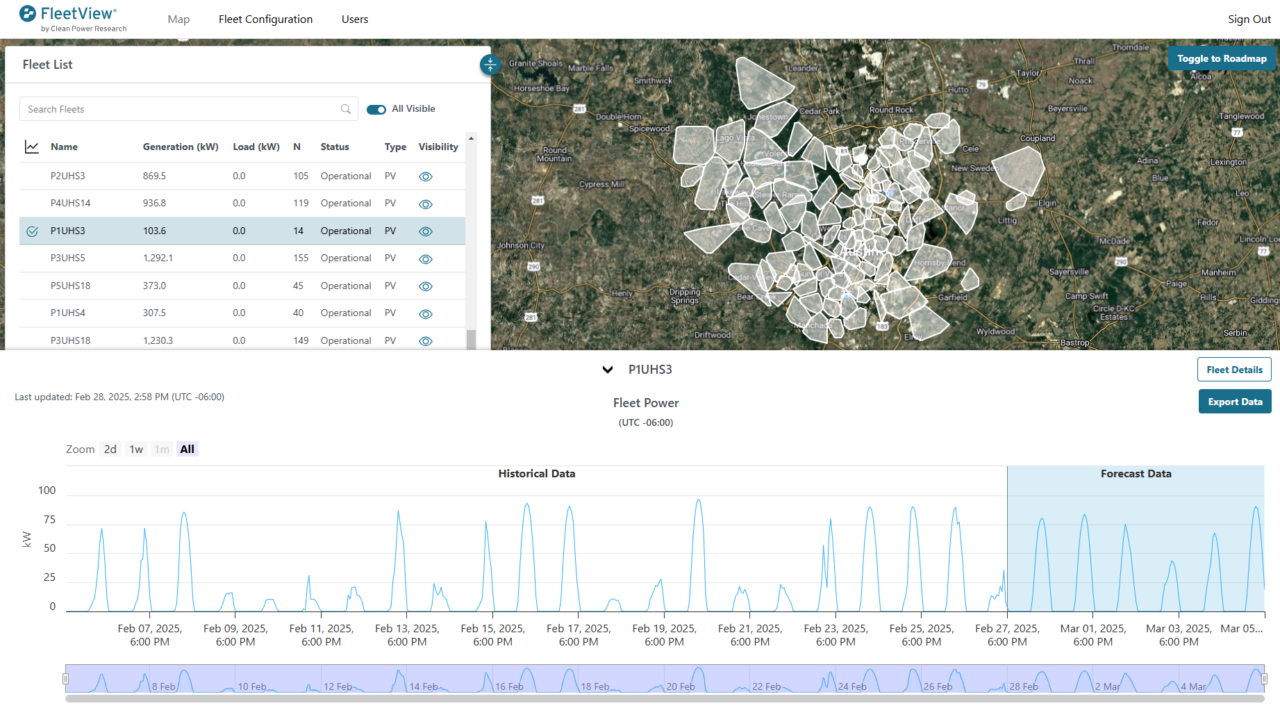
Task: Sign Out of FleetView
Action: tap(1248, 19)
